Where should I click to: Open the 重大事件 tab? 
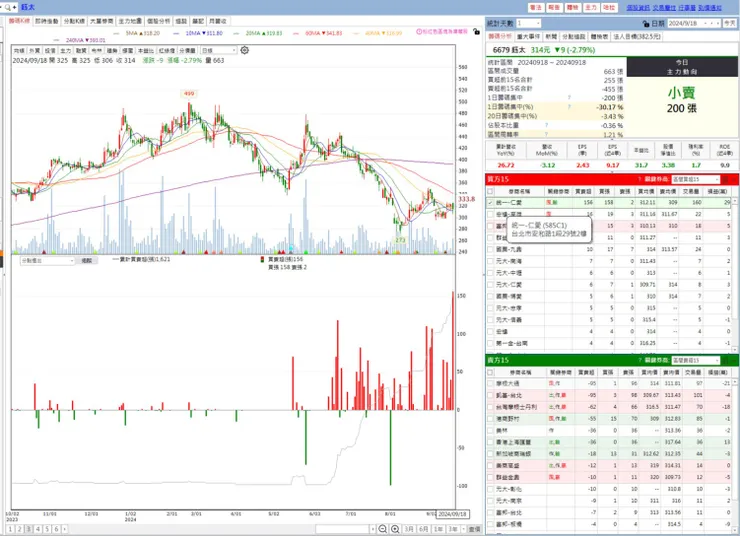(529, 36)
